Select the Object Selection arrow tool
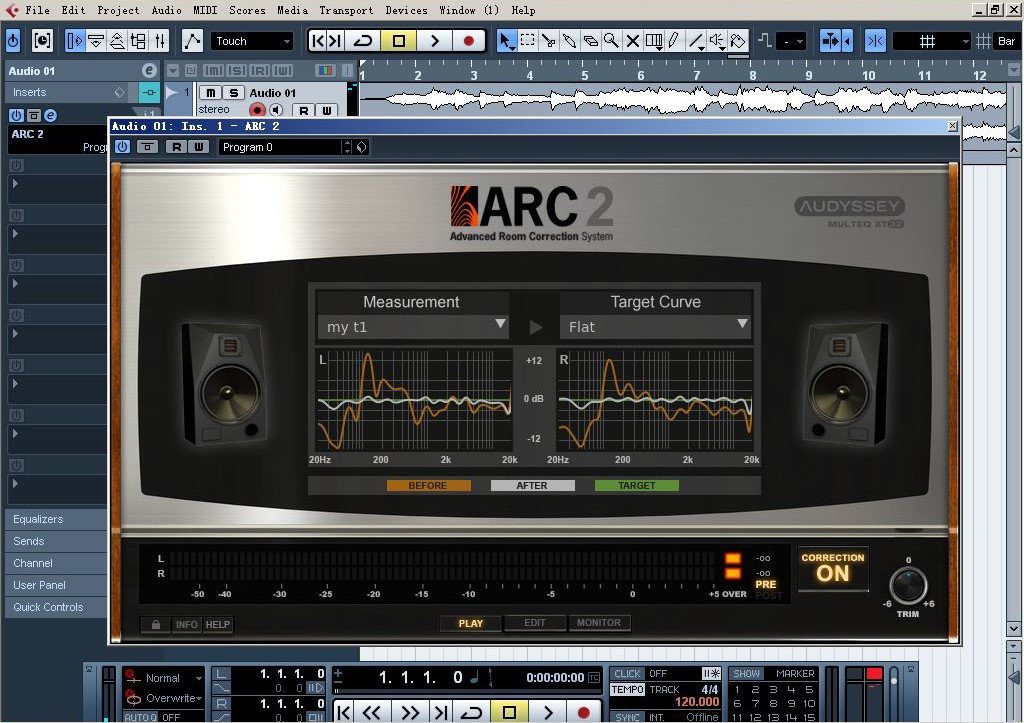This screenshot has width=1024, height=723. click(505, 40)
